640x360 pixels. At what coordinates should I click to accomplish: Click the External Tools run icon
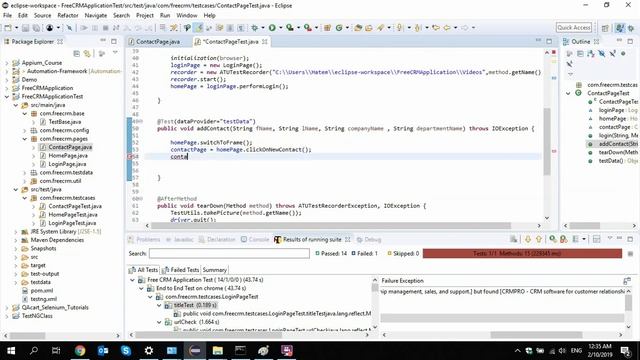coord(308,28)
